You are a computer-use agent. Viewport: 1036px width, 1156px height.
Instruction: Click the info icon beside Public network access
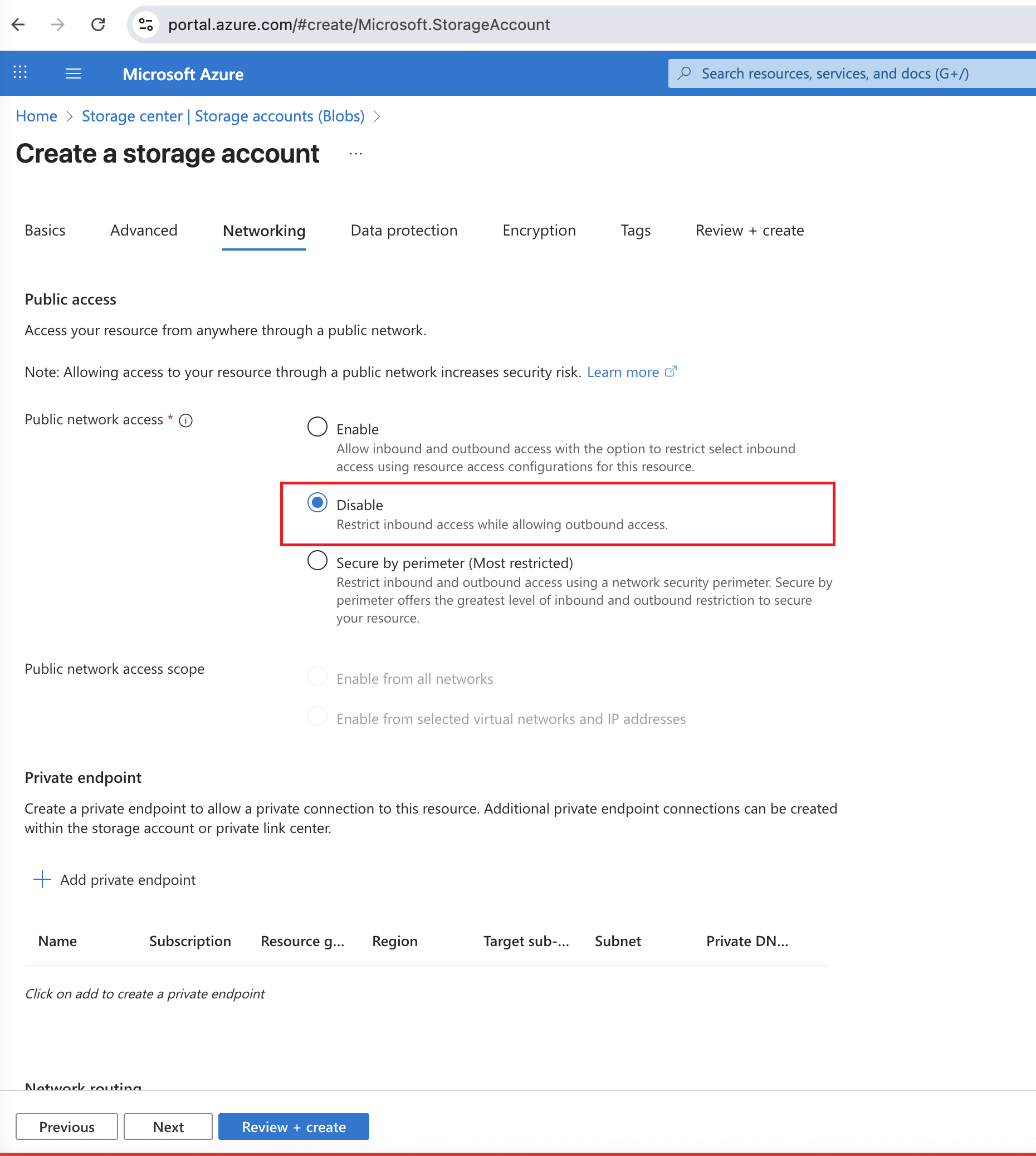point(185,420)
